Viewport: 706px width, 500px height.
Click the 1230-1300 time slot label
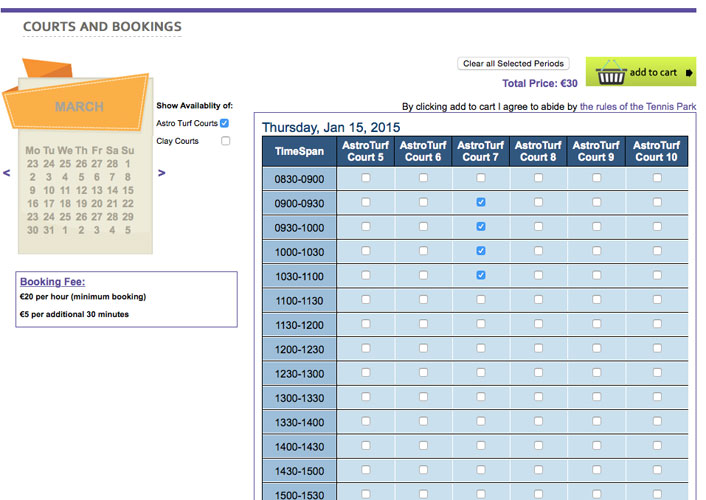pos(299,374)
